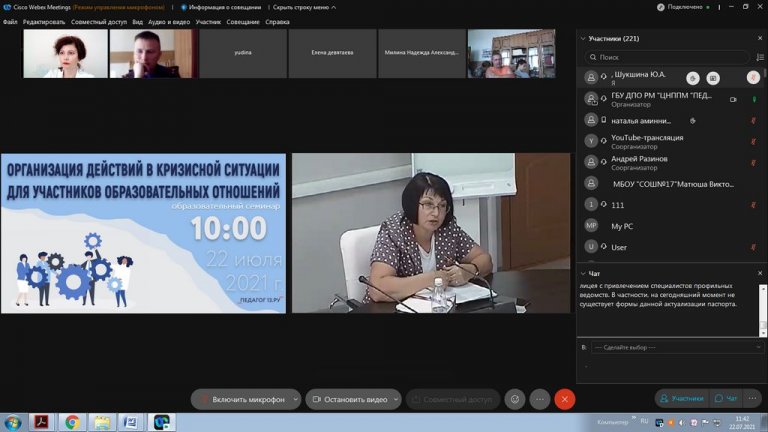Click muted mic icon on наталья row

tap(753, 120)
